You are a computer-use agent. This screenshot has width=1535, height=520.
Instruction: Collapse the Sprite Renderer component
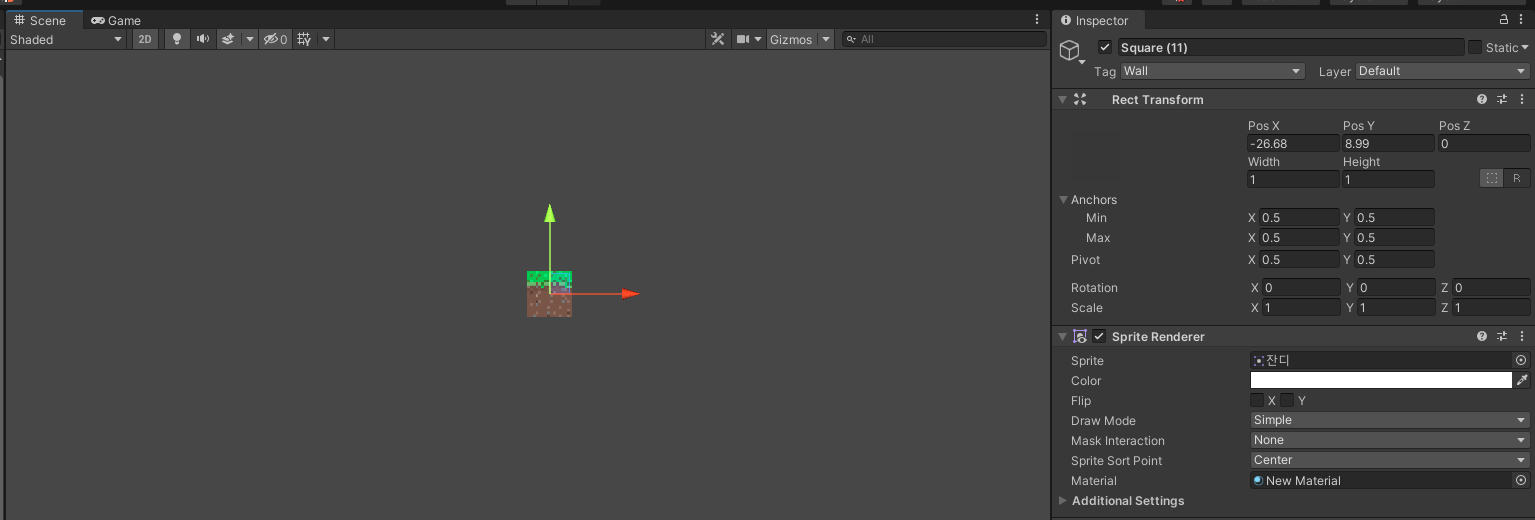click(1062, 337)
